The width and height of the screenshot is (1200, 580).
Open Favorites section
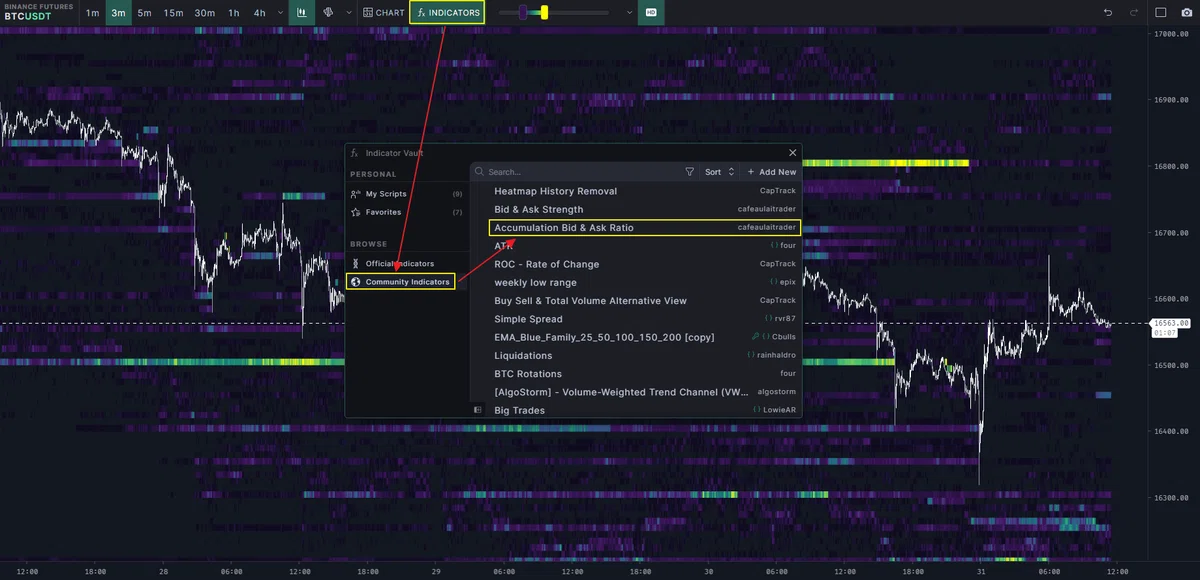coord(405,212)
